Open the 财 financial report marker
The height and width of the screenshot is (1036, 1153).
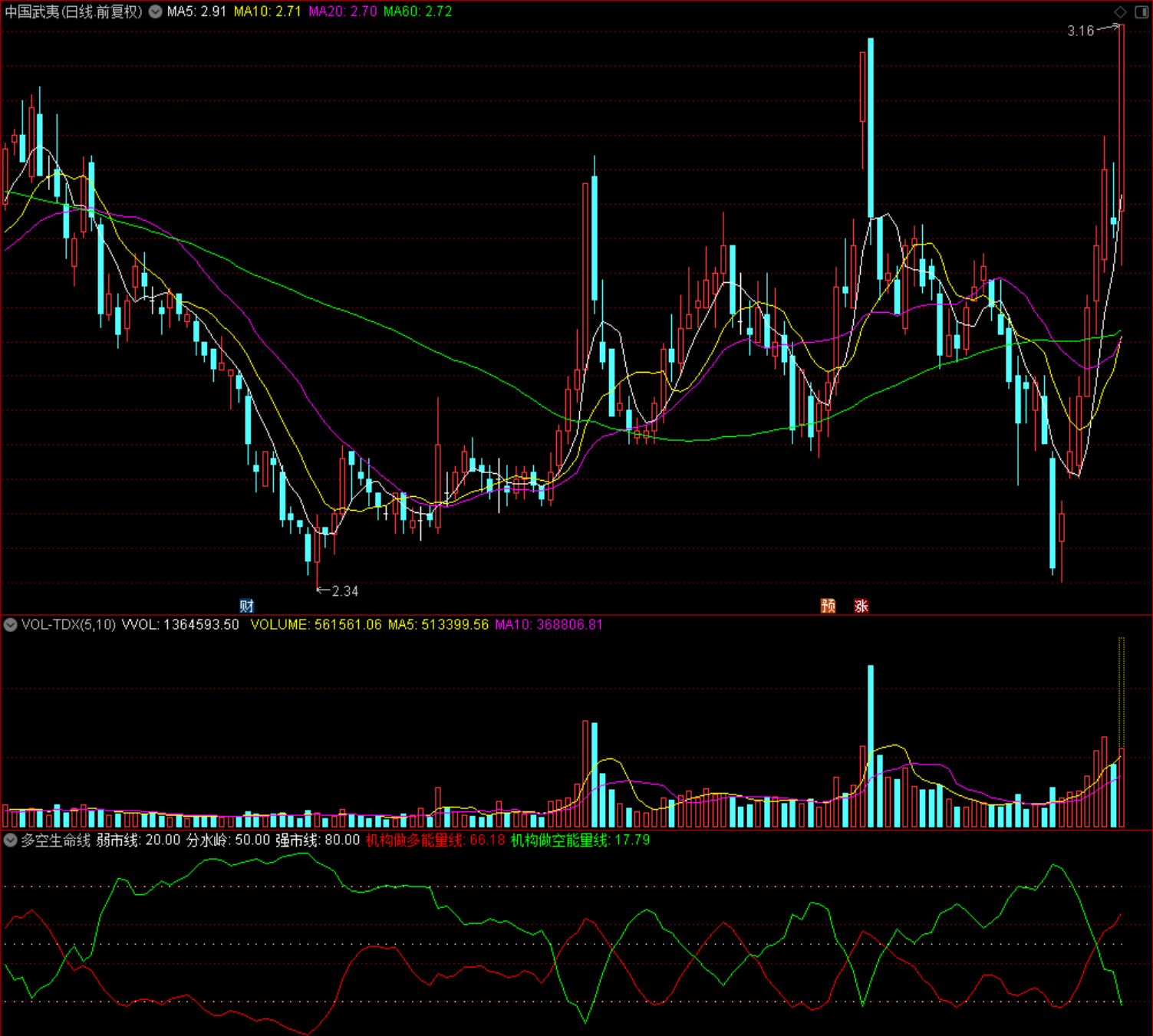(x=246, y=606)
